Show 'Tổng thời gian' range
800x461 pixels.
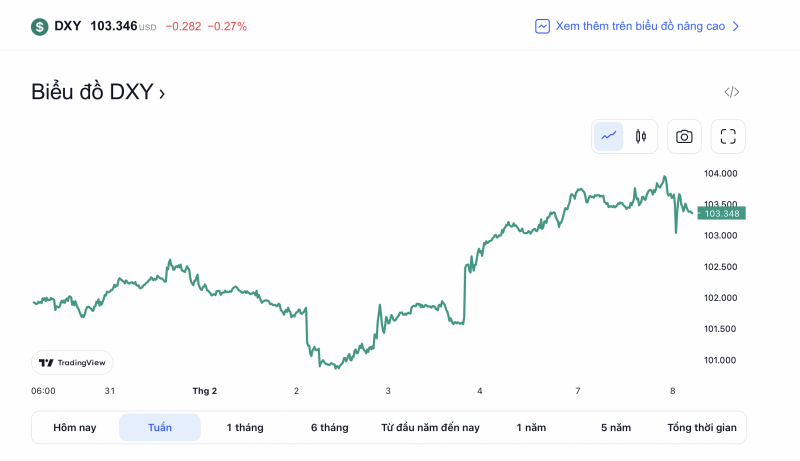click(702, 428)
